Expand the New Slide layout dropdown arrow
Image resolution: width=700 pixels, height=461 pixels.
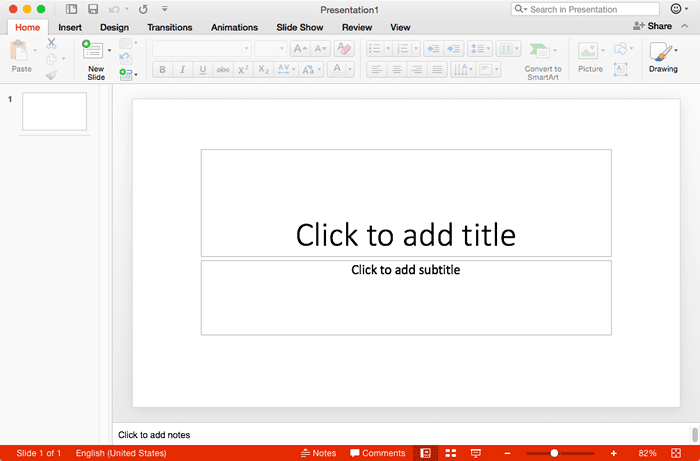click(x=109, y=49)
